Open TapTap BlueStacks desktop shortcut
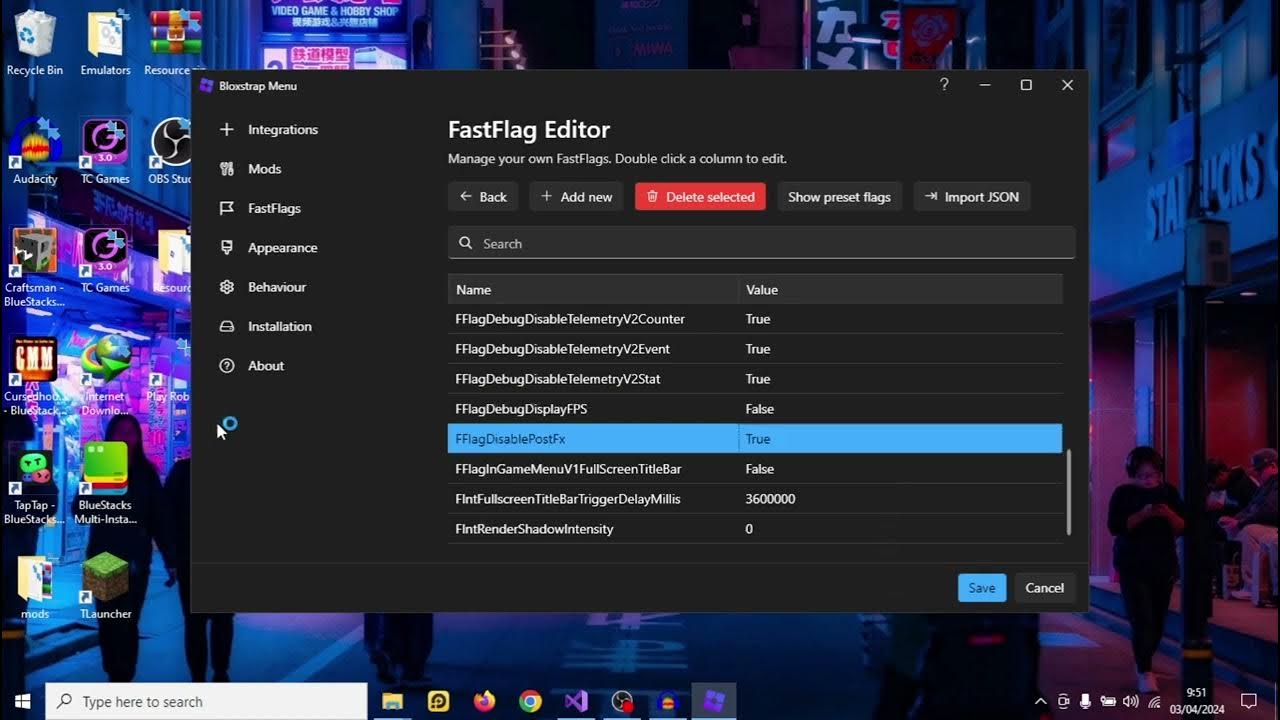 [x=35, y=484]
